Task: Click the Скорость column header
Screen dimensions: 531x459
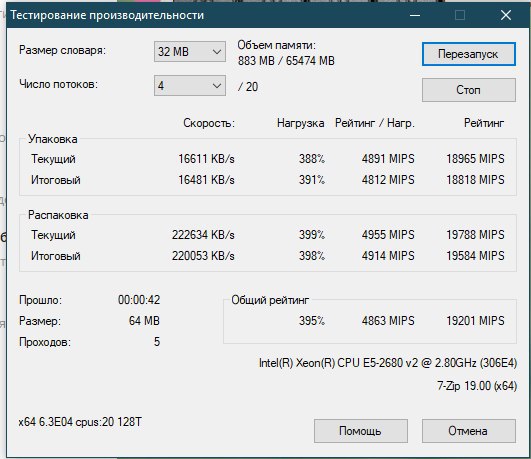Action: (209, 123)
